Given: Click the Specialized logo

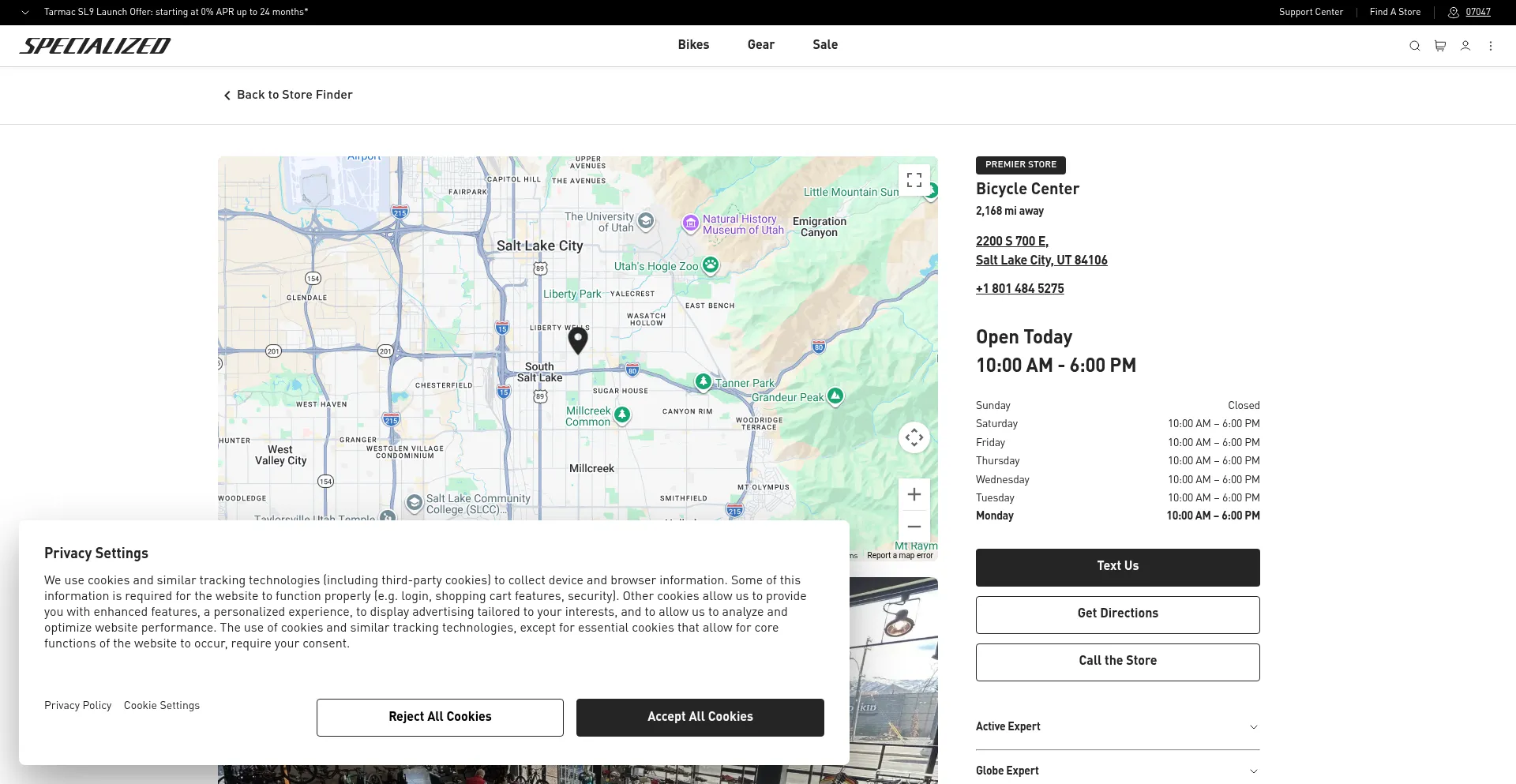Looking at the screenshot, I should [x=95, y=46].
